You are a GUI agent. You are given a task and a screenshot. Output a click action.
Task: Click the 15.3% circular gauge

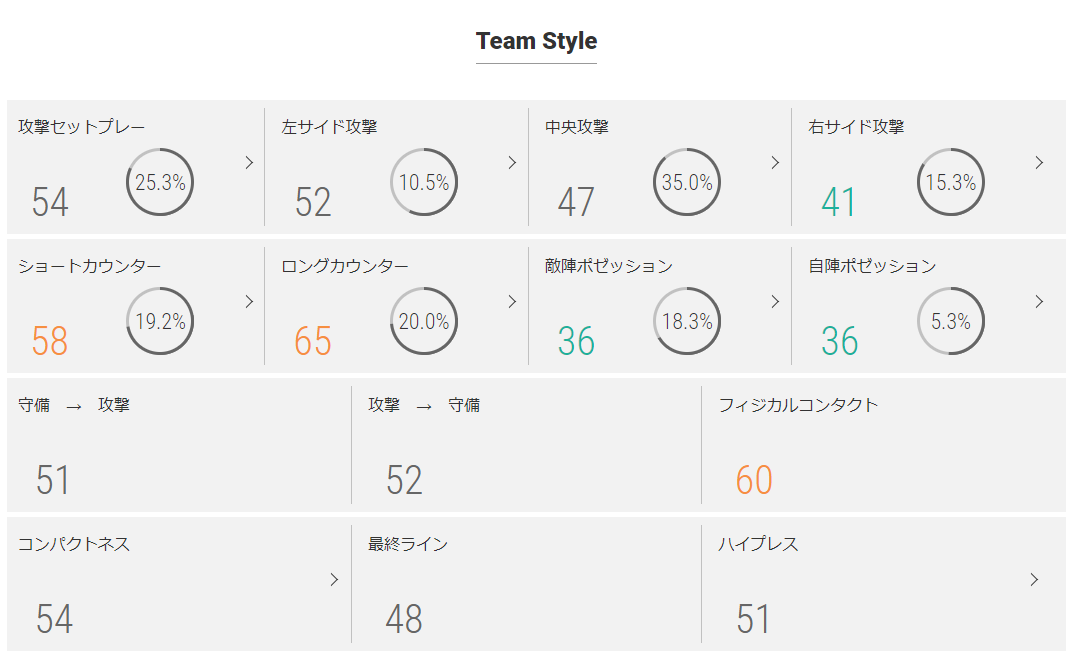tap(951, 182)
